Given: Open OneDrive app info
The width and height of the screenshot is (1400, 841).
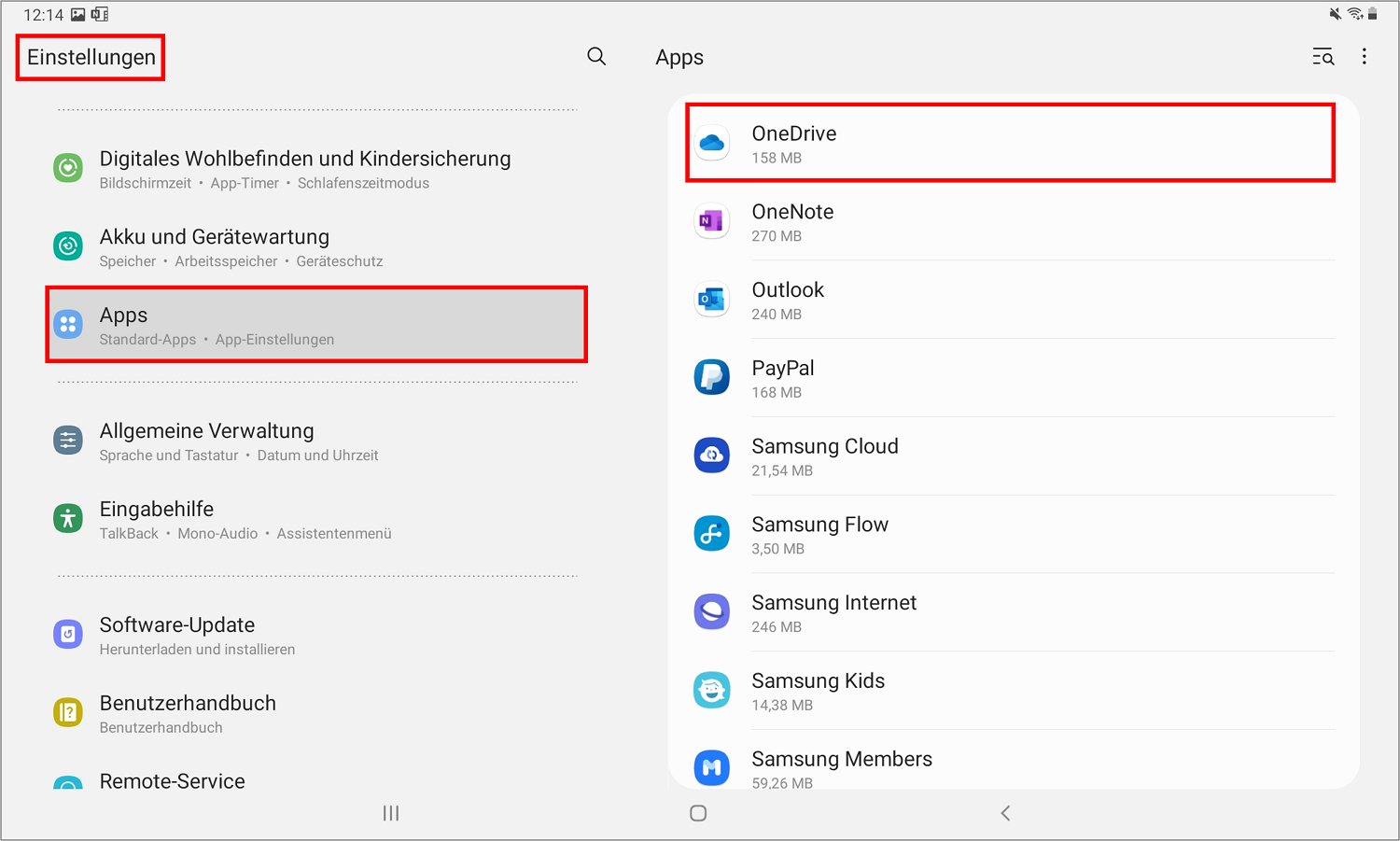Looking at the screenshot, I should tap(1011, 143).
